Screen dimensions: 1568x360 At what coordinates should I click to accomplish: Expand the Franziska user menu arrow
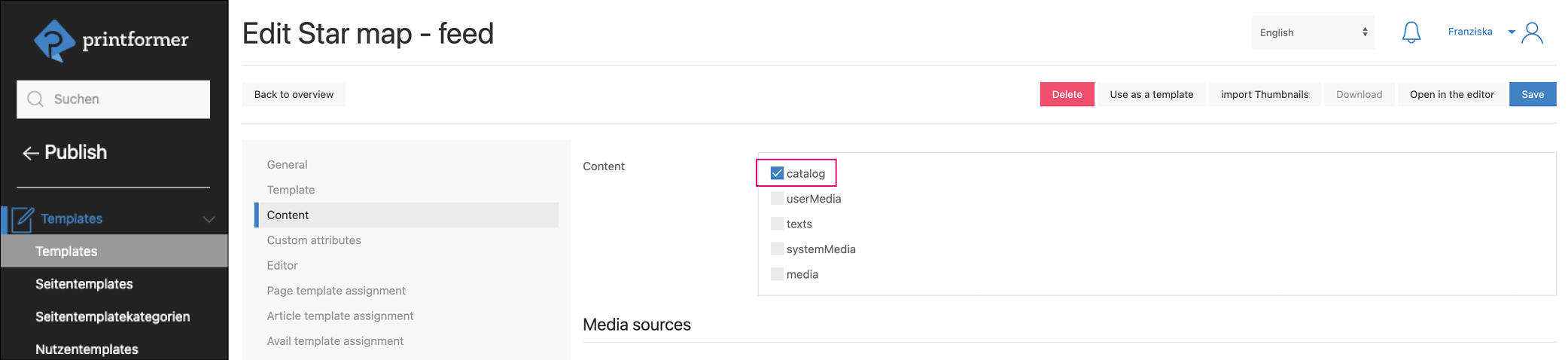coord(1511,32)
